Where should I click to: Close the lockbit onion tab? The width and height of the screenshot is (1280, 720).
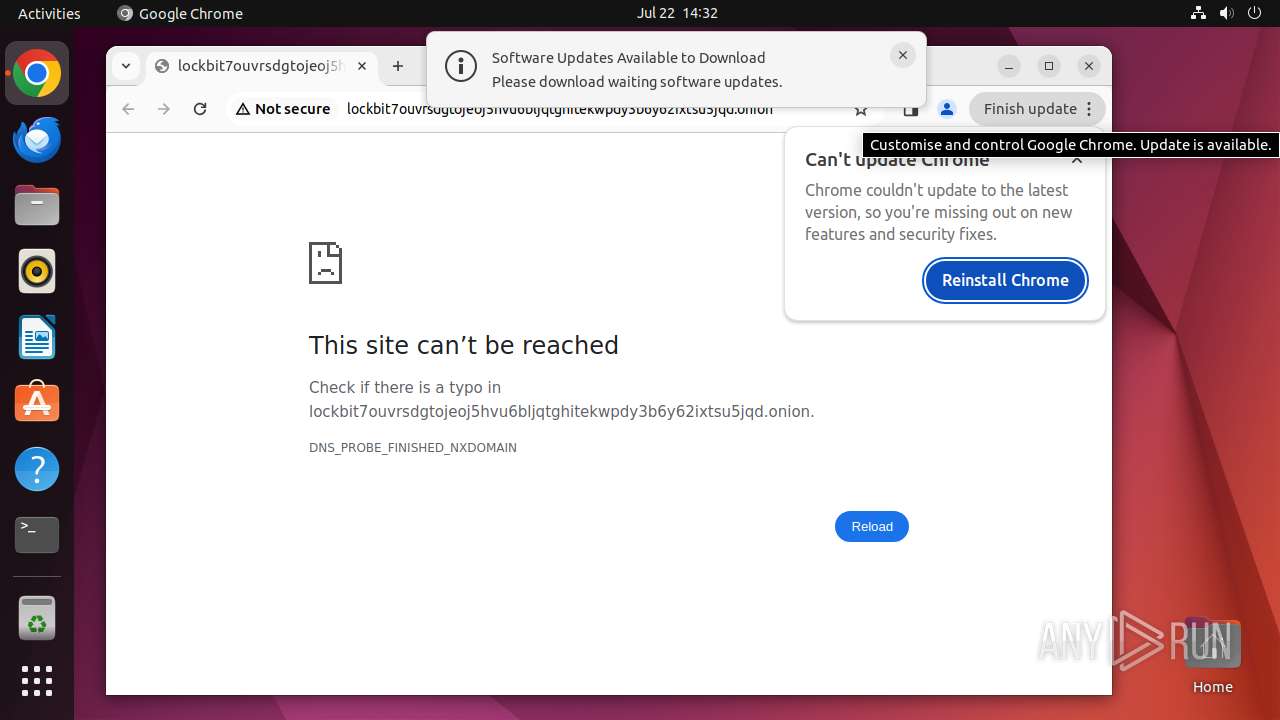362,66
